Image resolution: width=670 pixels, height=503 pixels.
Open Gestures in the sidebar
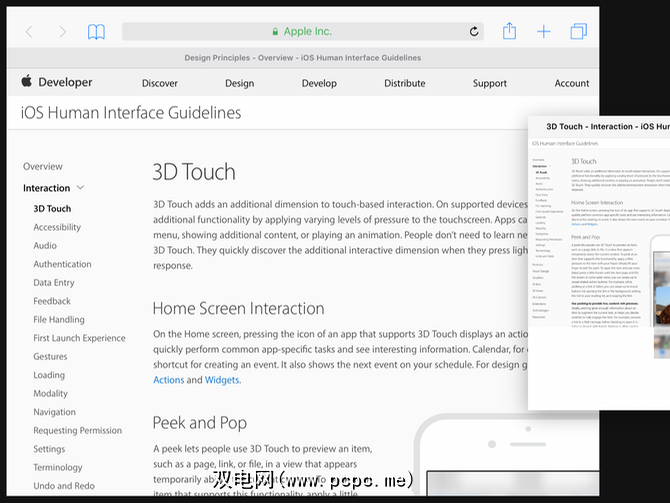(50, 356)
